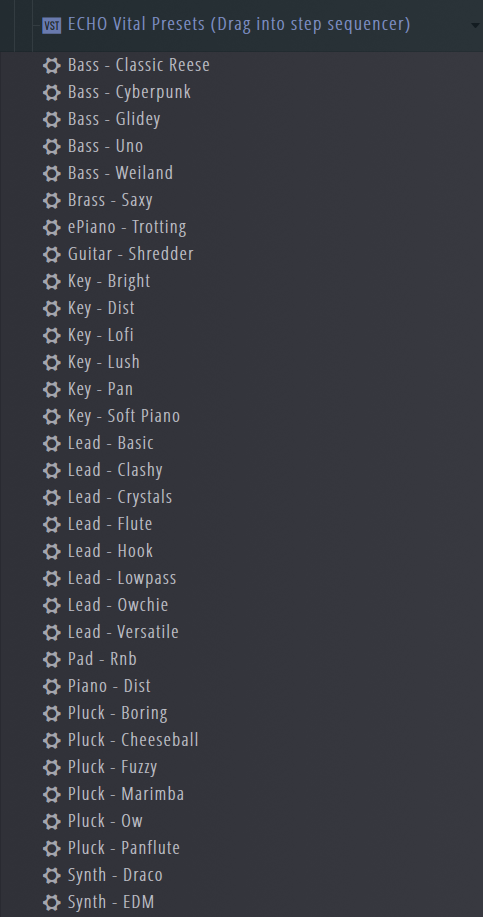
Task: Collapse the ECHO Vital Presets folder arrow
Action: click(476, 26)
